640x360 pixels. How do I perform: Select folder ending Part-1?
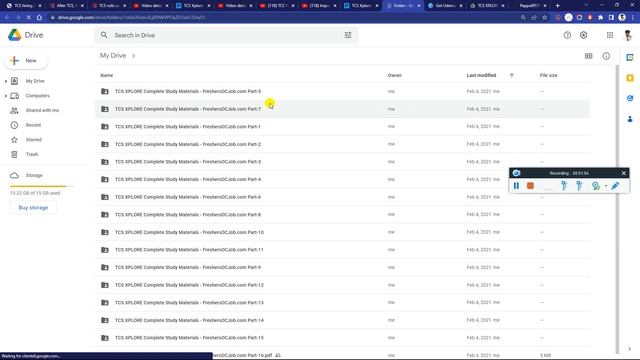[x=342, y=127]
